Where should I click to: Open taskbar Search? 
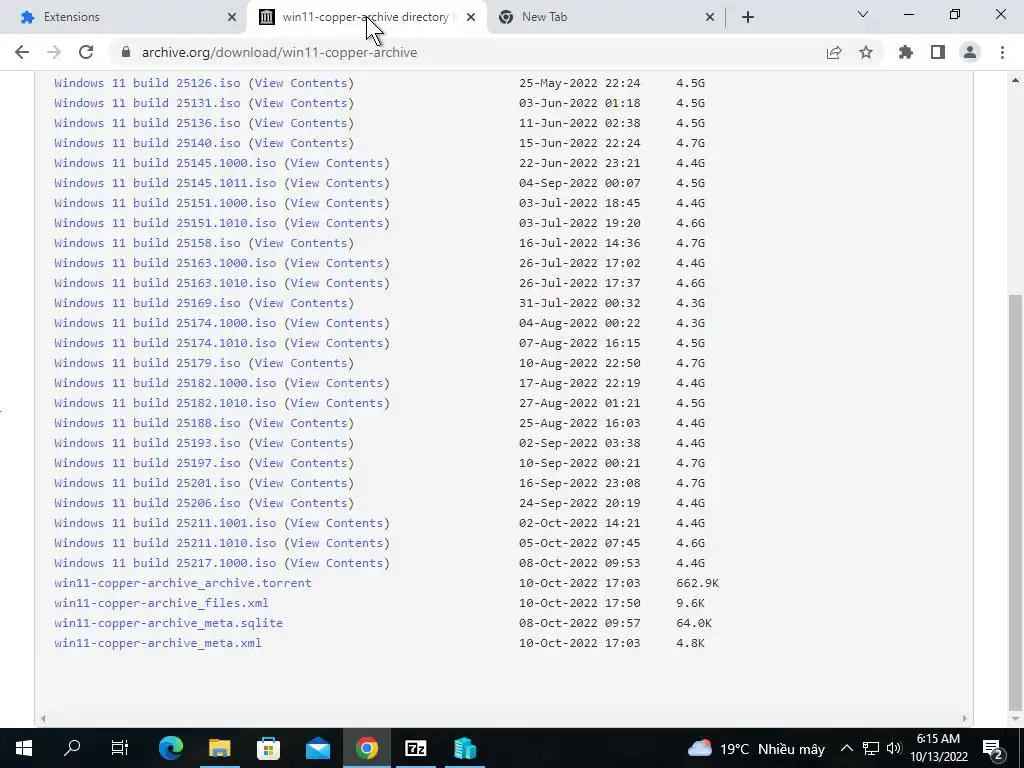coord(72,748)
